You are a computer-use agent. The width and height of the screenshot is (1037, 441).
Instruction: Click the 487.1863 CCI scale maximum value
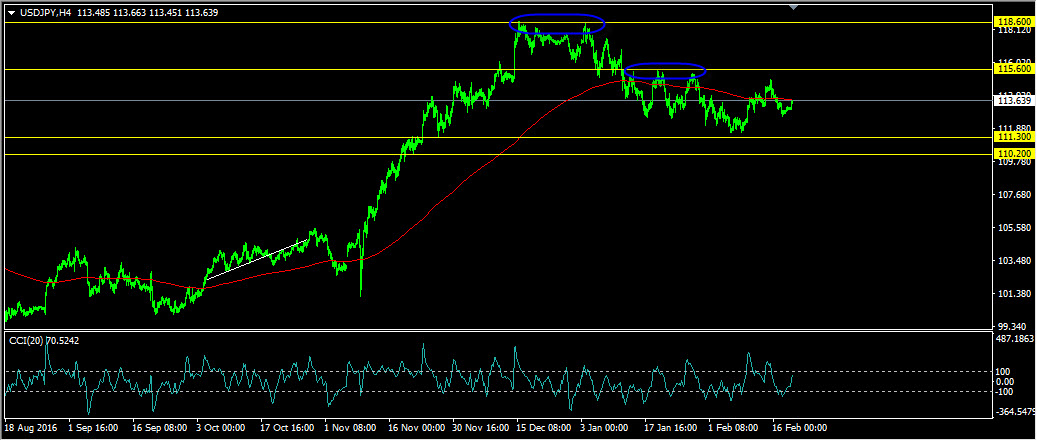point(1016,339)
